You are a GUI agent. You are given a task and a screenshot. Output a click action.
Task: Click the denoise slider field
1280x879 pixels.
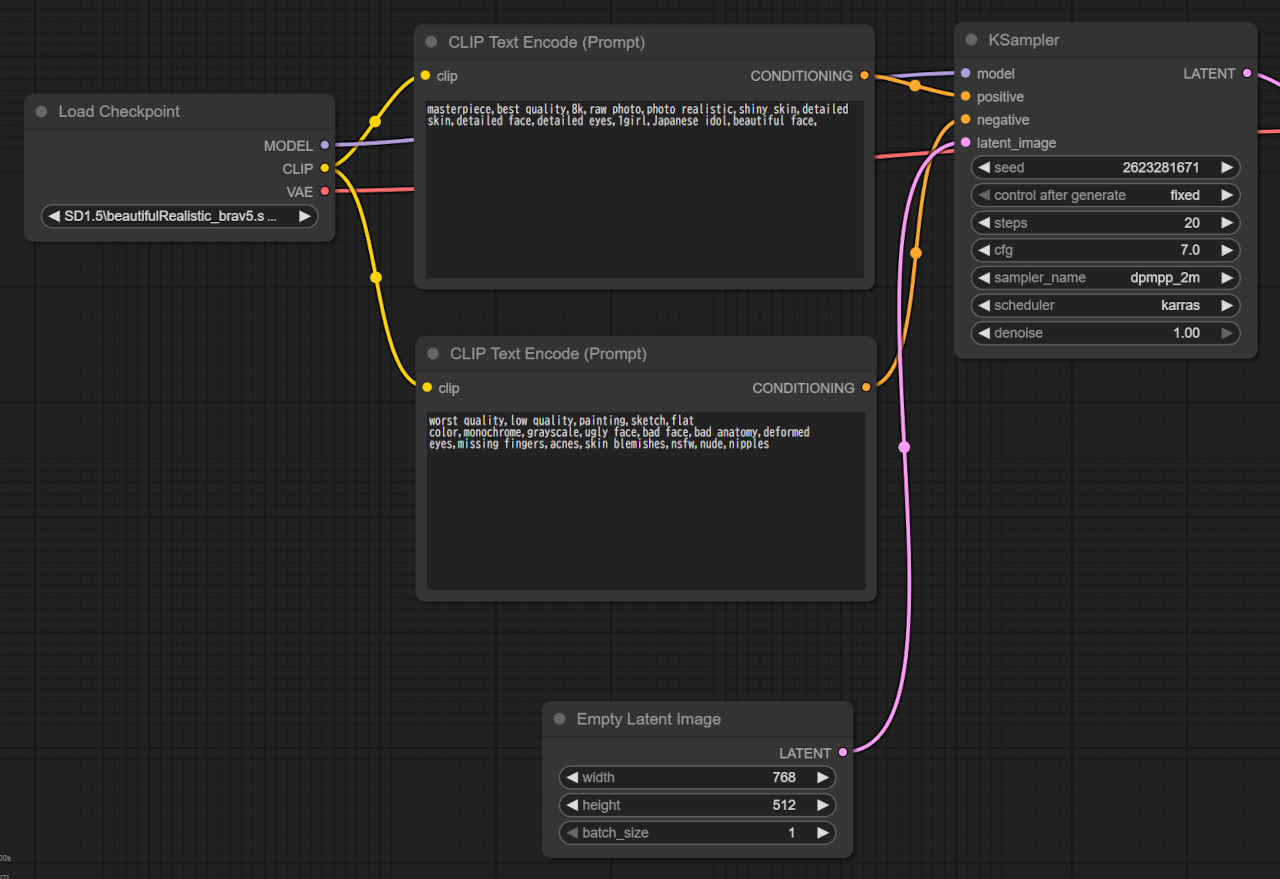click(x=1105, y=333)
